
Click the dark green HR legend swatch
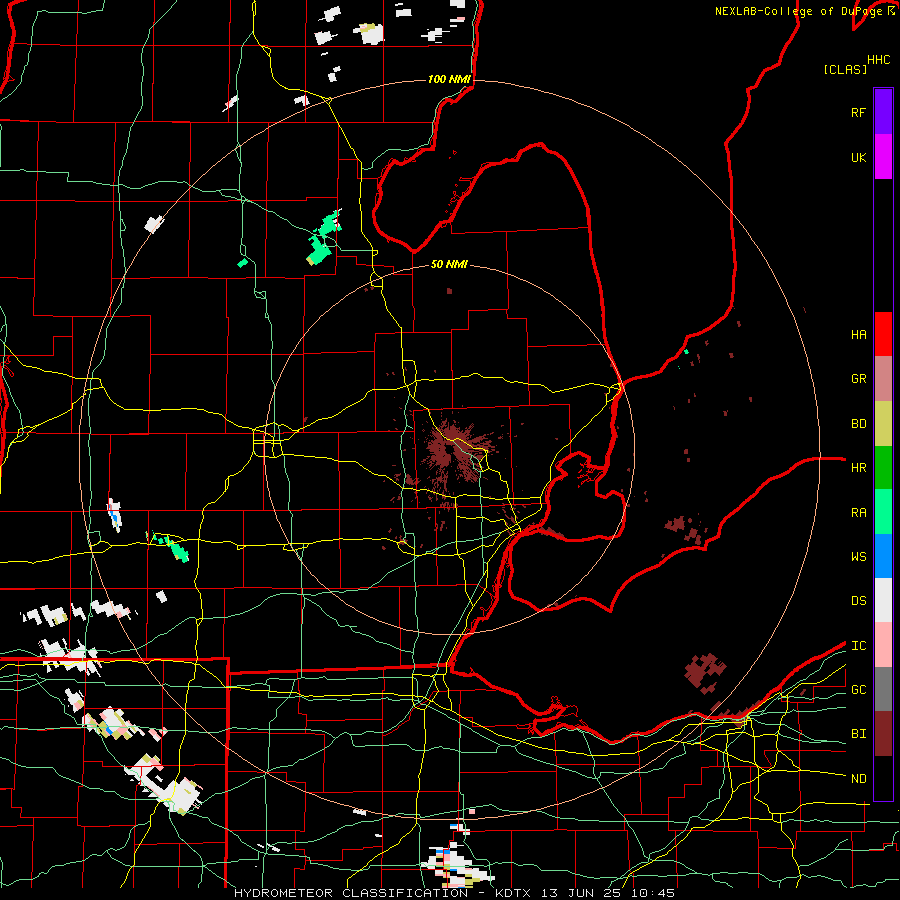pos(883,468)
